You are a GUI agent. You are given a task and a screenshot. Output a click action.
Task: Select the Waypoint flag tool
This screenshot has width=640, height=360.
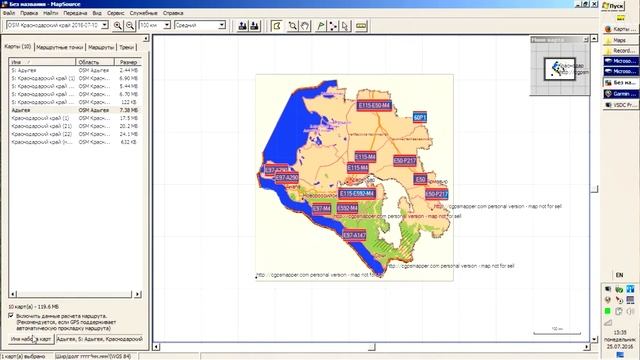(321, 26)
